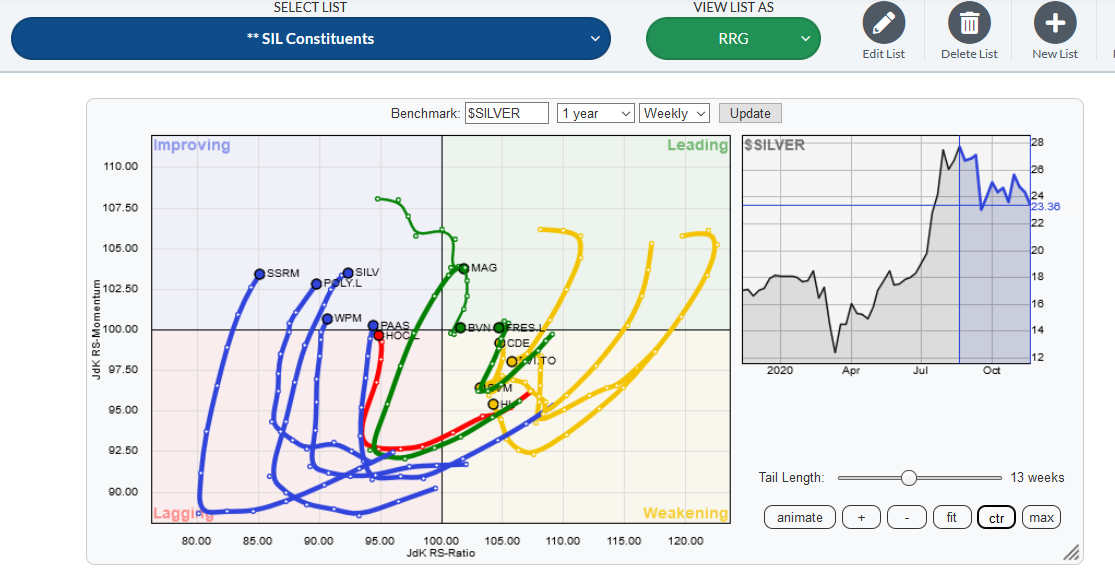Select the red HOC.L data point
This screenshot has height=574, width=1115.
click(x=379, y=335)
